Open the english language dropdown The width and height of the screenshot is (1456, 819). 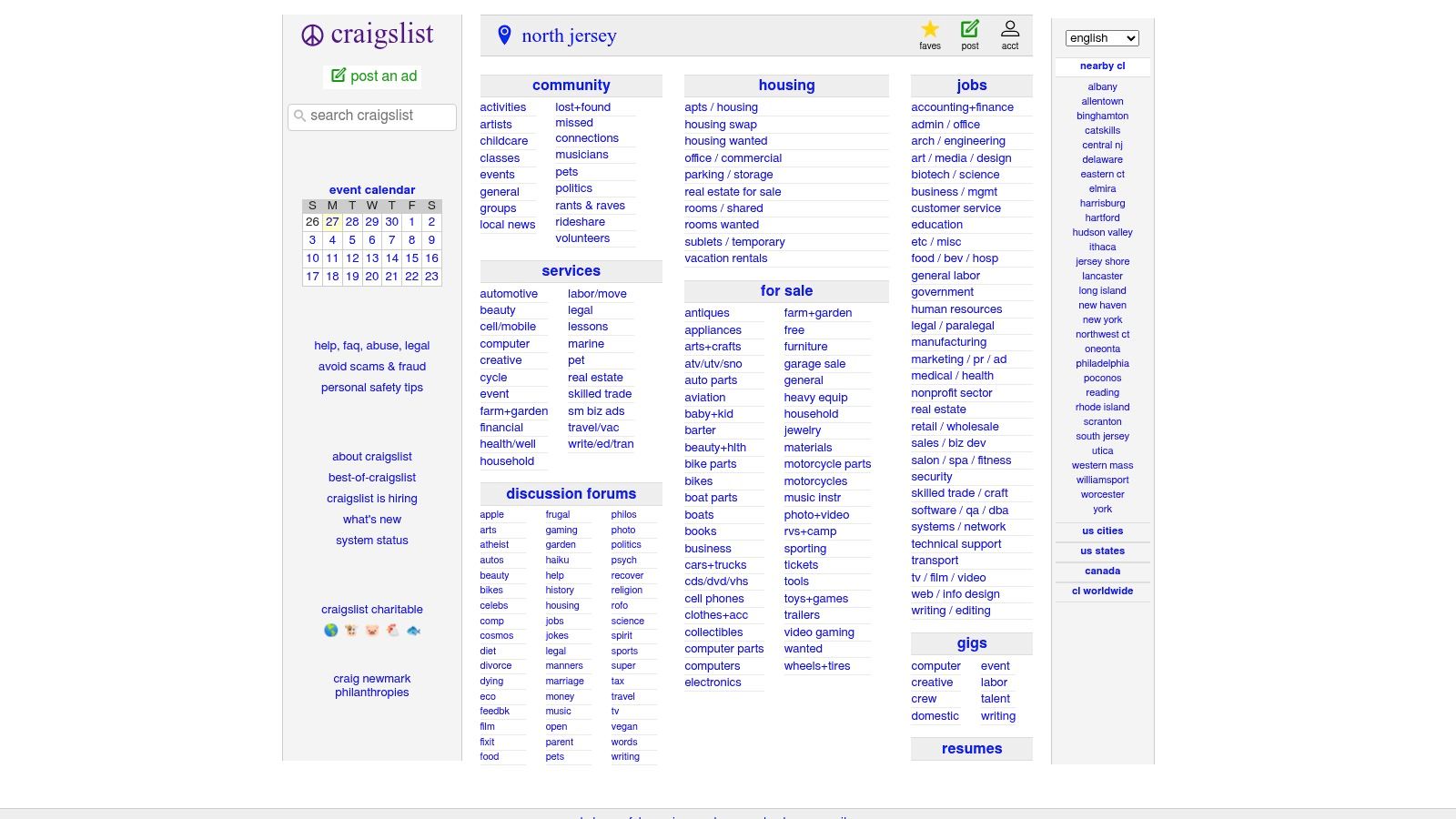point(1102,38)
